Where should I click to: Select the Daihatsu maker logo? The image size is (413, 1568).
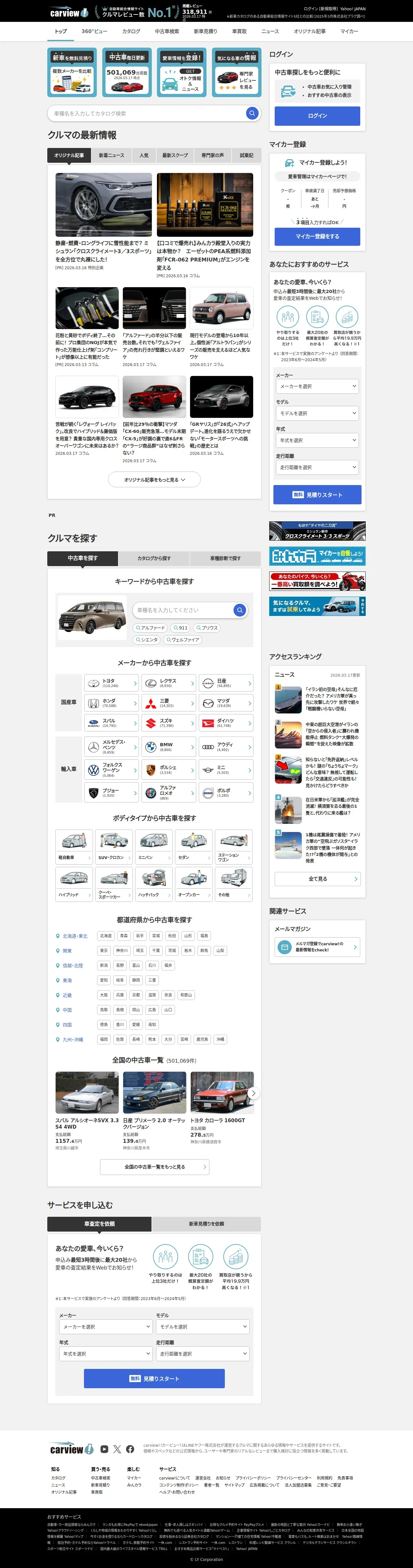[208, 723]
